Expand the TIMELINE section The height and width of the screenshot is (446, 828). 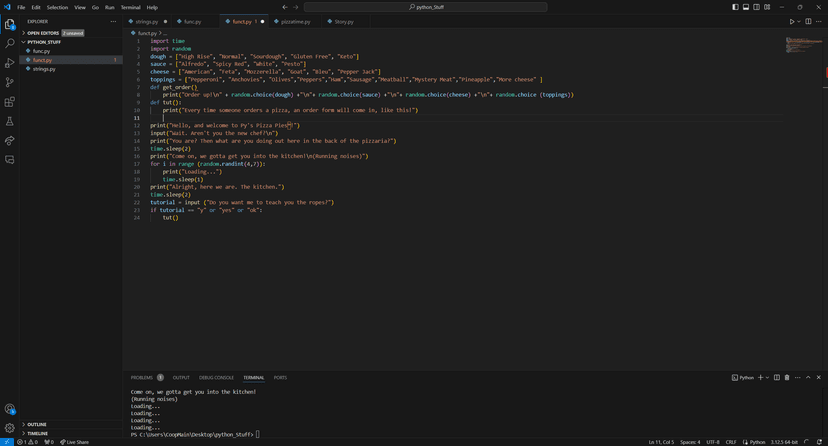pyautogui.click(x=37, y=433)
